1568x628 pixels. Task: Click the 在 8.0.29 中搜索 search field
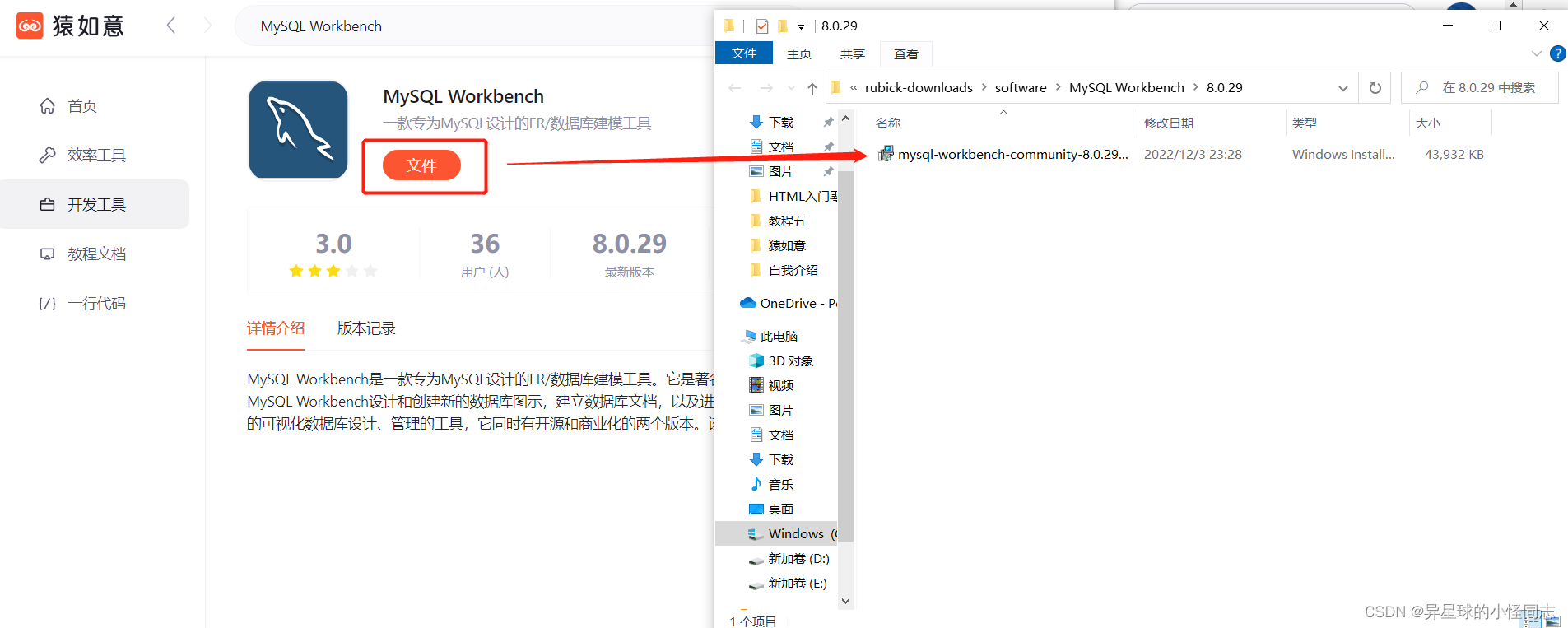[x=1480, y=87]
